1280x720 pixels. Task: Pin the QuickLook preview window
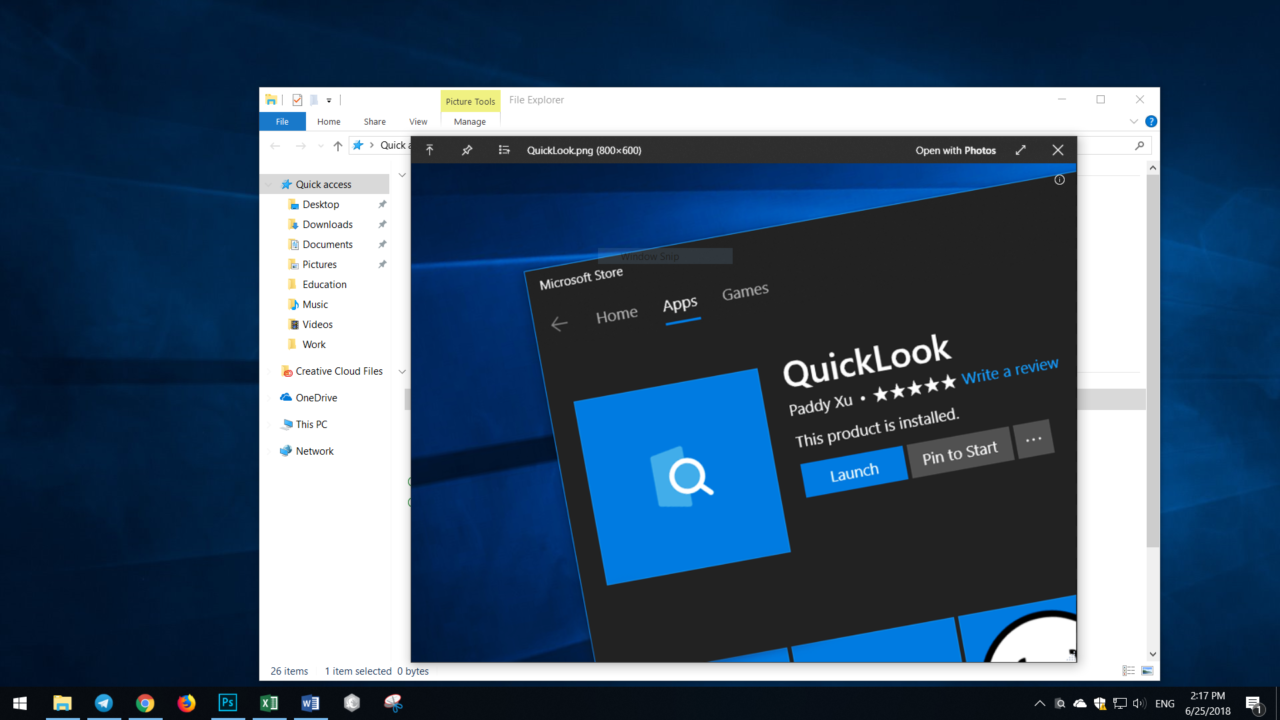click(x=467, y=150)
